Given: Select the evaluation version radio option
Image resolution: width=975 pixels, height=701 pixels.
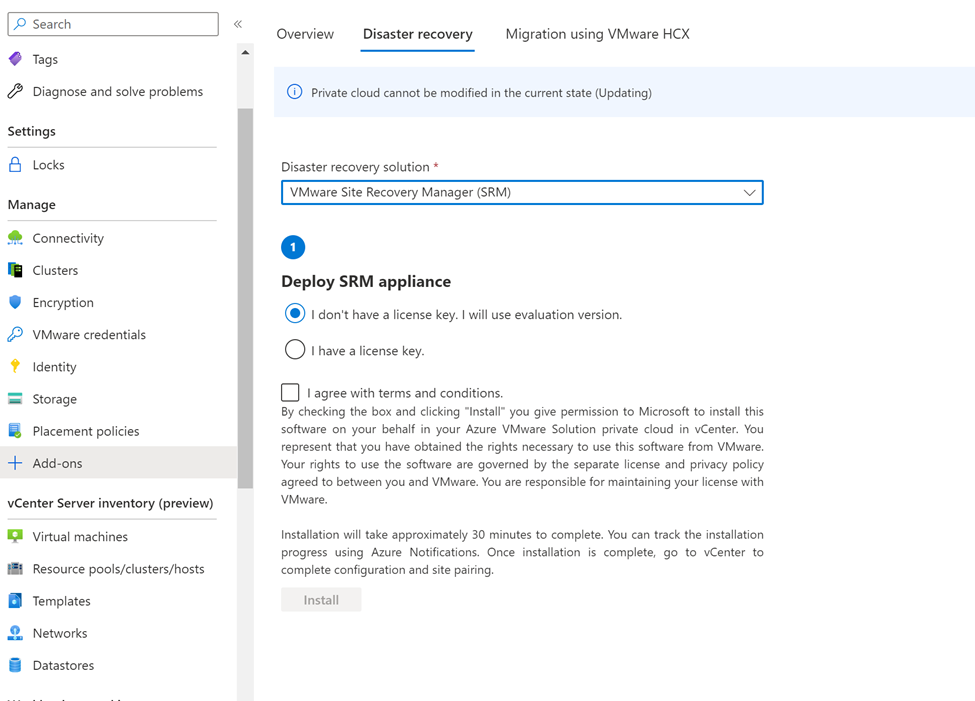Looking at the screenshot, I should (295, 314).
